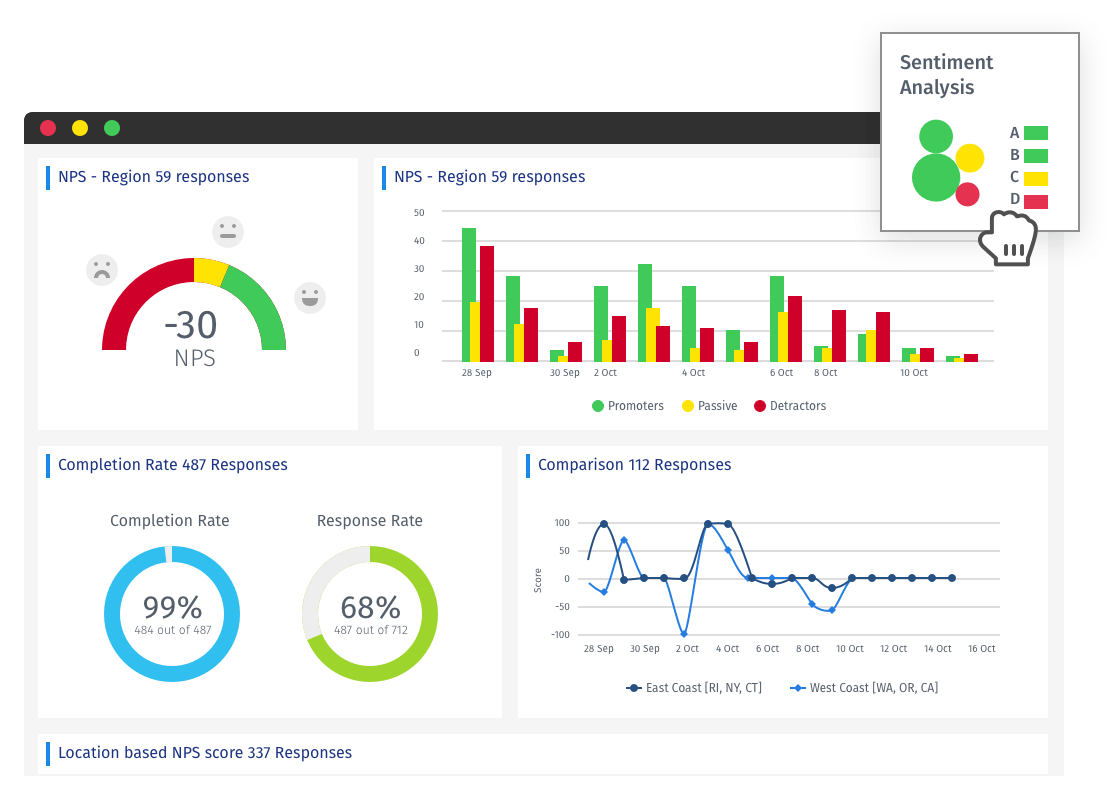Click the 99% Completion Rate donut chart

click(172, 608)
